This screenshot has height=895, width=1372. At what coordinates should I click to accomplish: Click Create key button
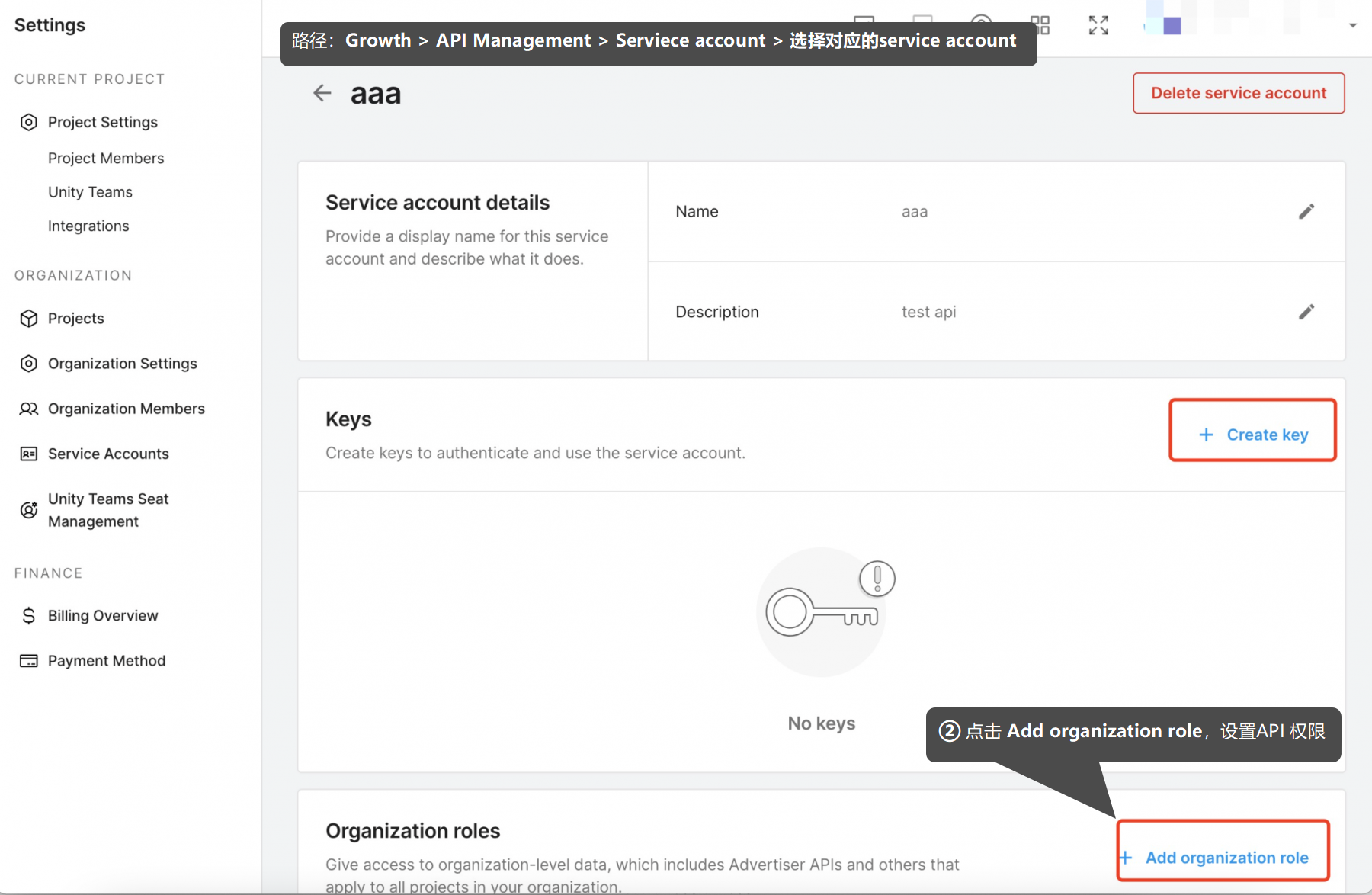pyautogui.click(x=1253, y=435)
